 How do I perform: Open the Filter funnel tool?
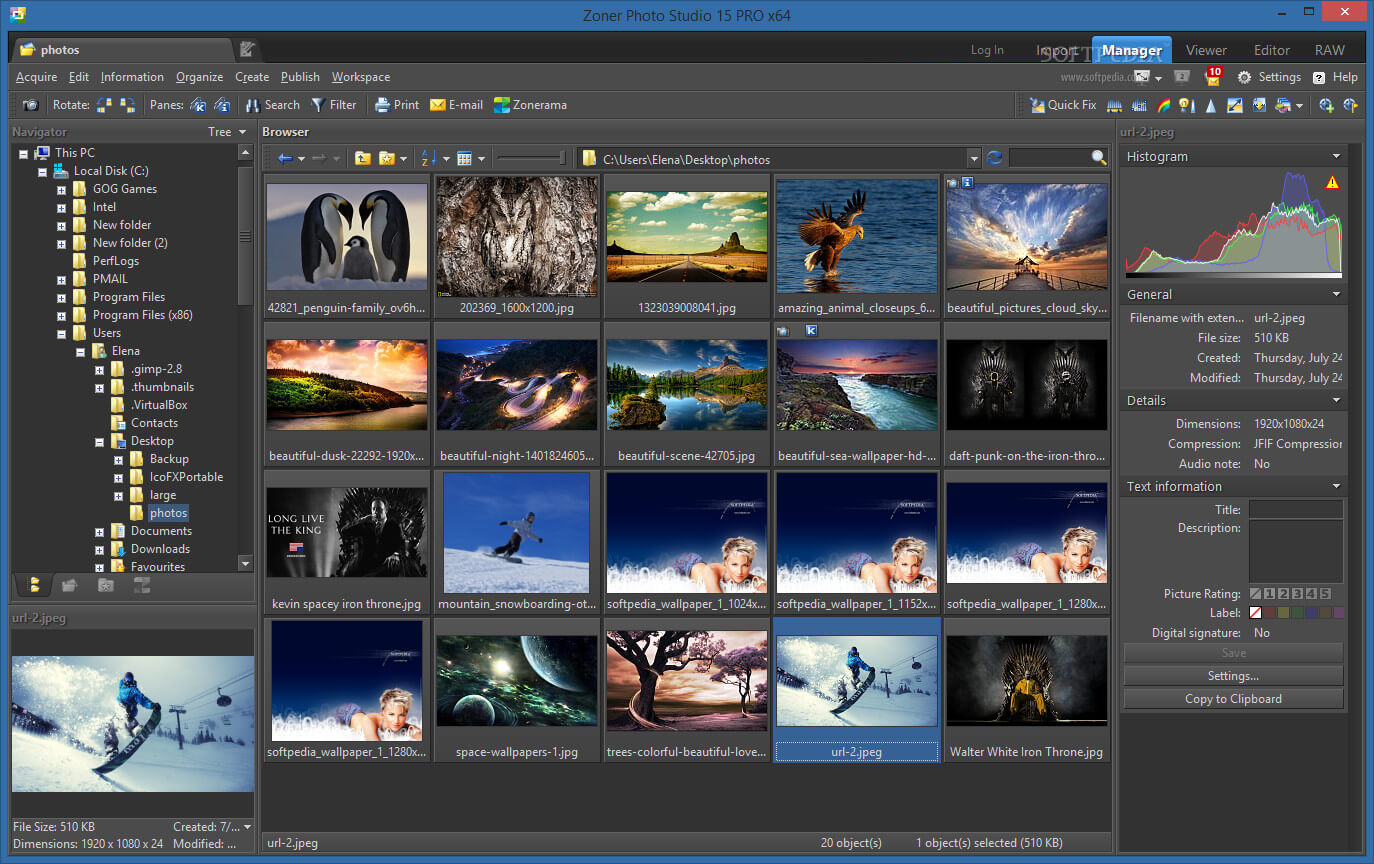(333, 105)
